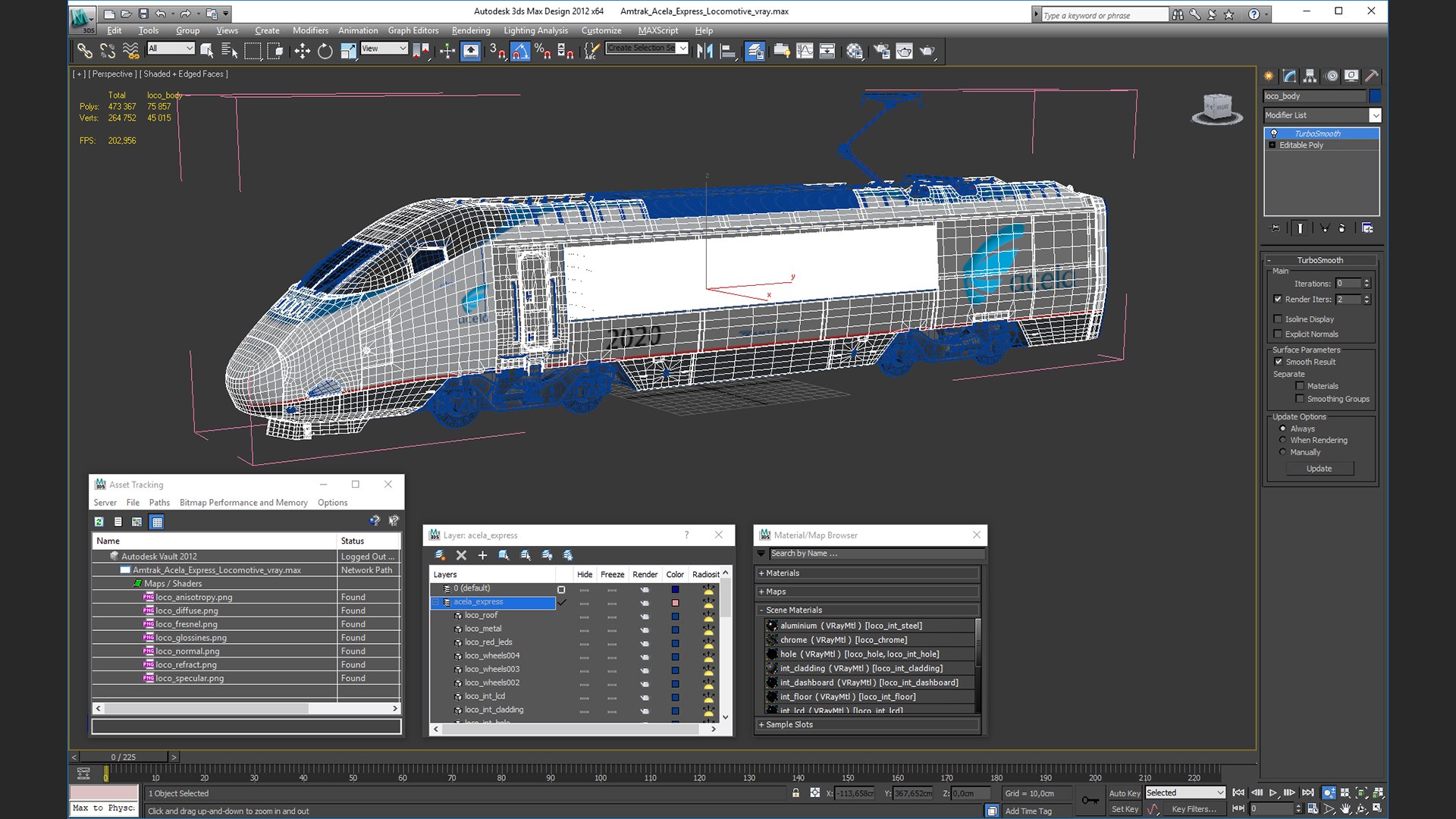
Task: Click Delete Layer X icon in Layer dialog
Action: coord(461,555)
